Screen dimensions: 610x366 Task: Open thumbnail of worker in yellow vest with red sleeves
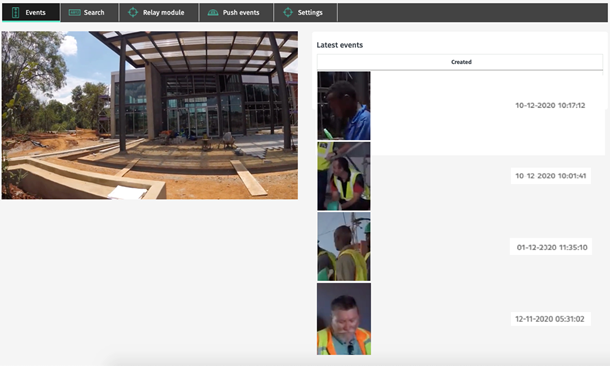(x=344, y=176)
